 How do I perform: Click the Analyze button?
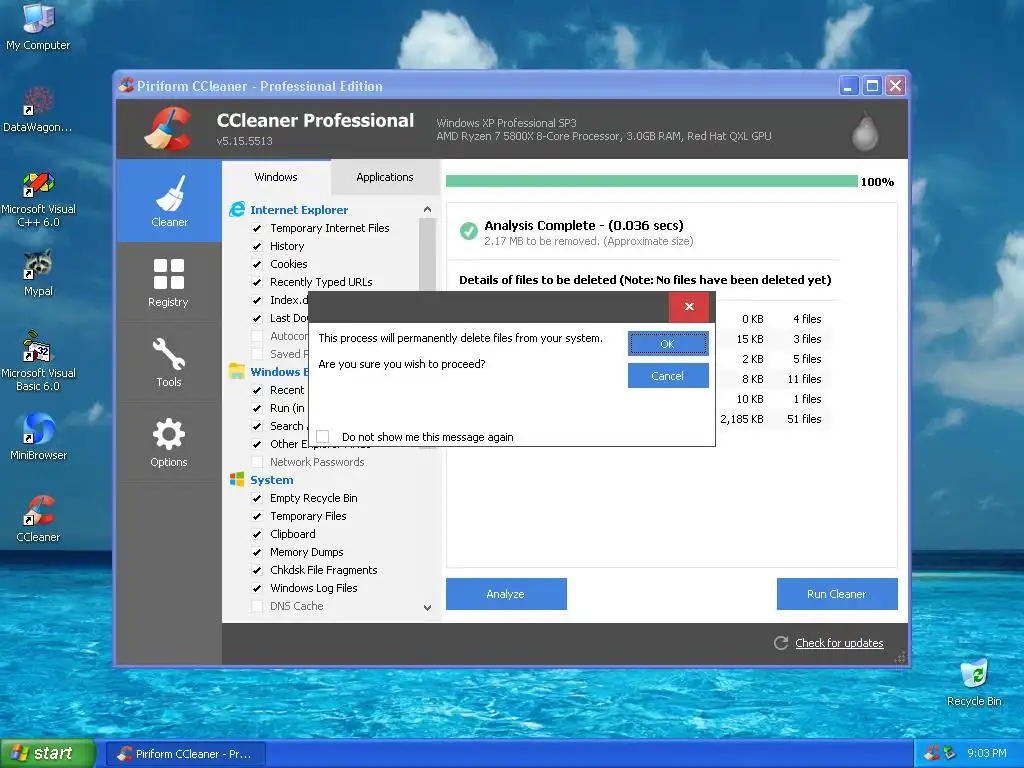505,594
